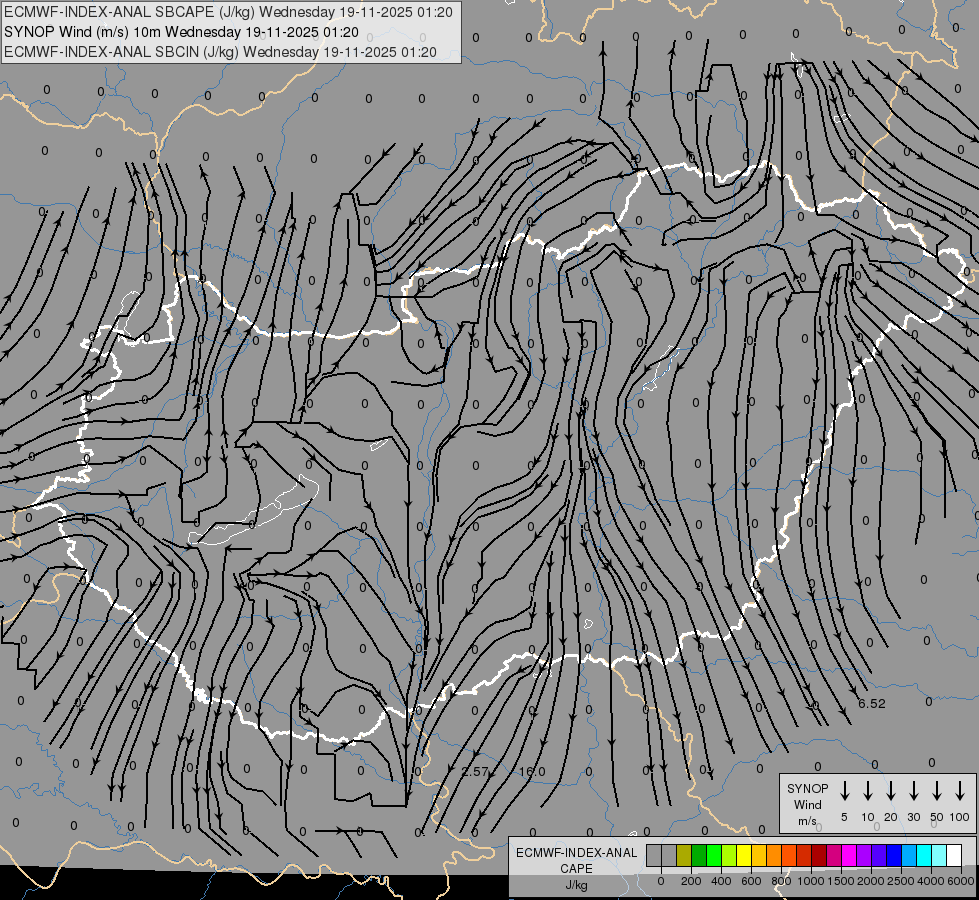Image resolution: width=979 pixels, height=900 pixels.
Task: Select the pure yellow CAPE legend swatch
Action: [x=744, y=855]
